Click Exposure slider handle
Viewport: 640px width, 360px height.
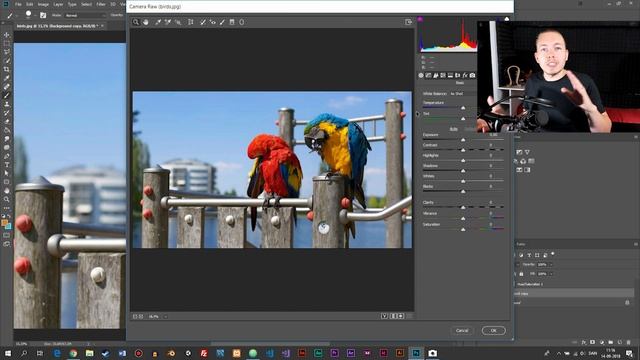463,140
